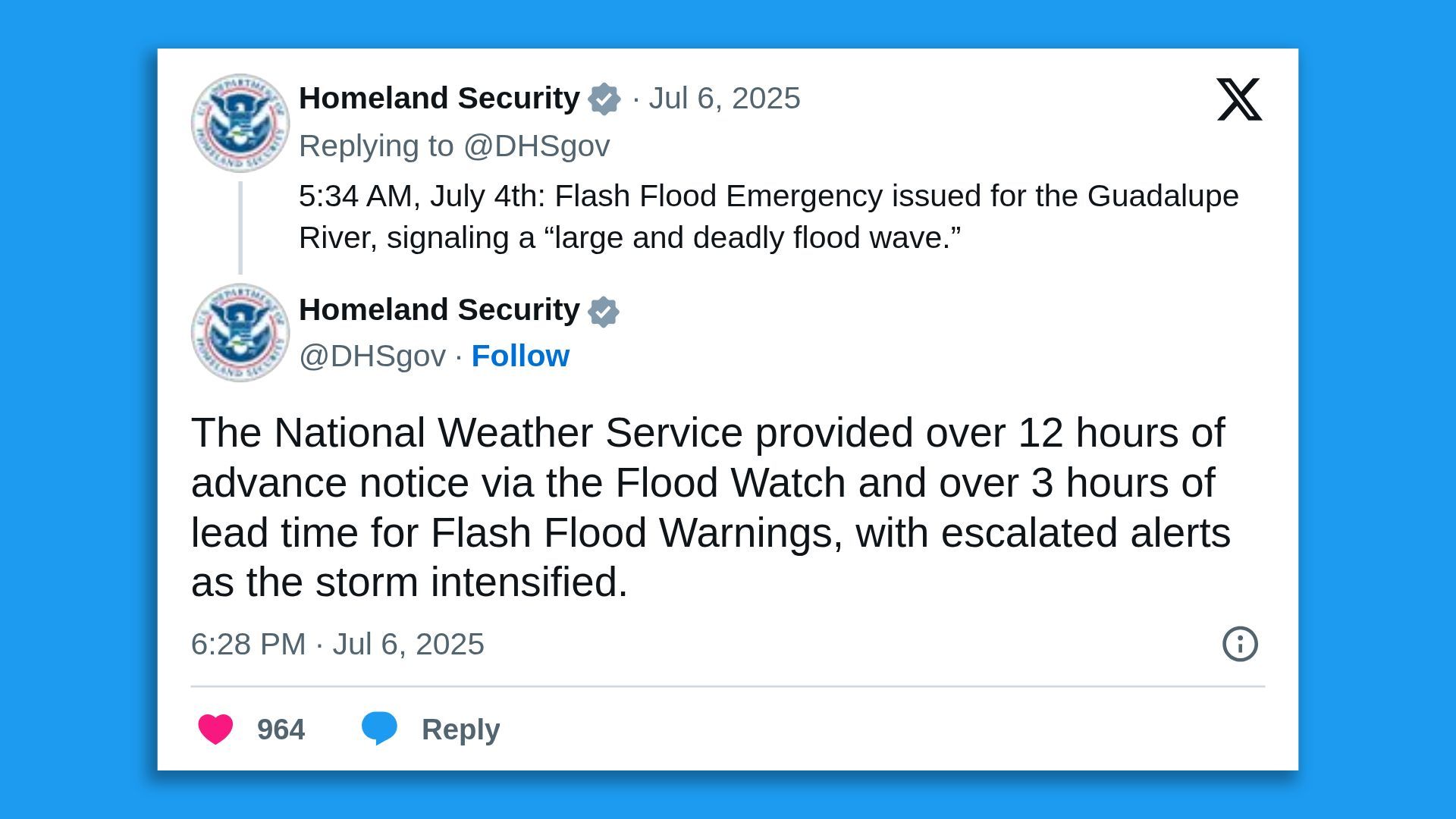Click the 964 like count

(280, 730)
